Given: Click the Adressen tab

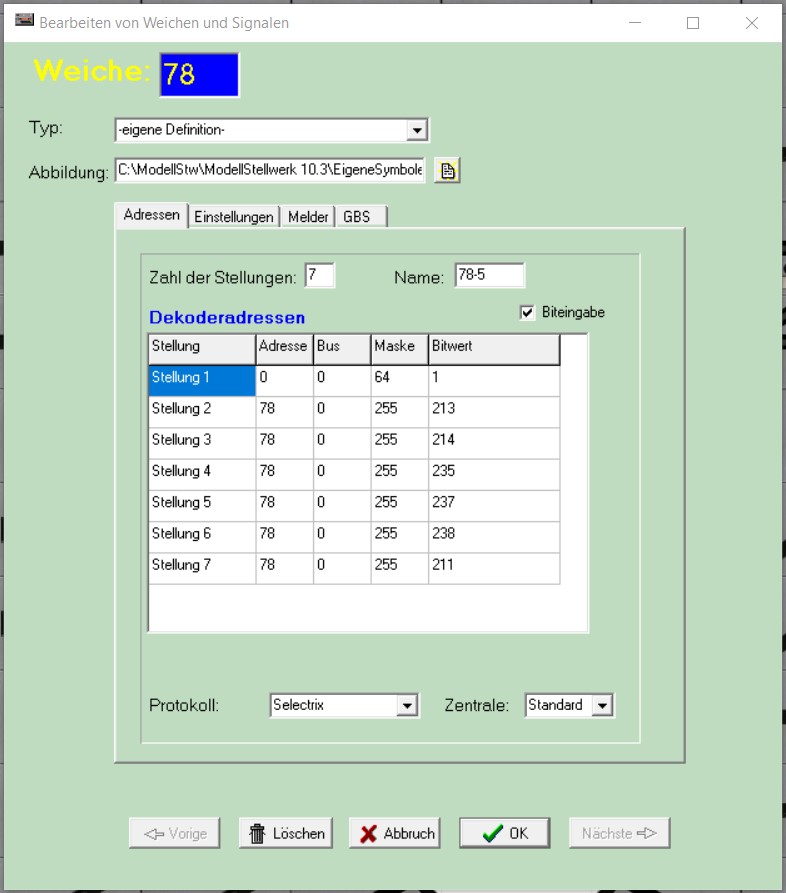Looking at the screenshot, I should 151,216.
